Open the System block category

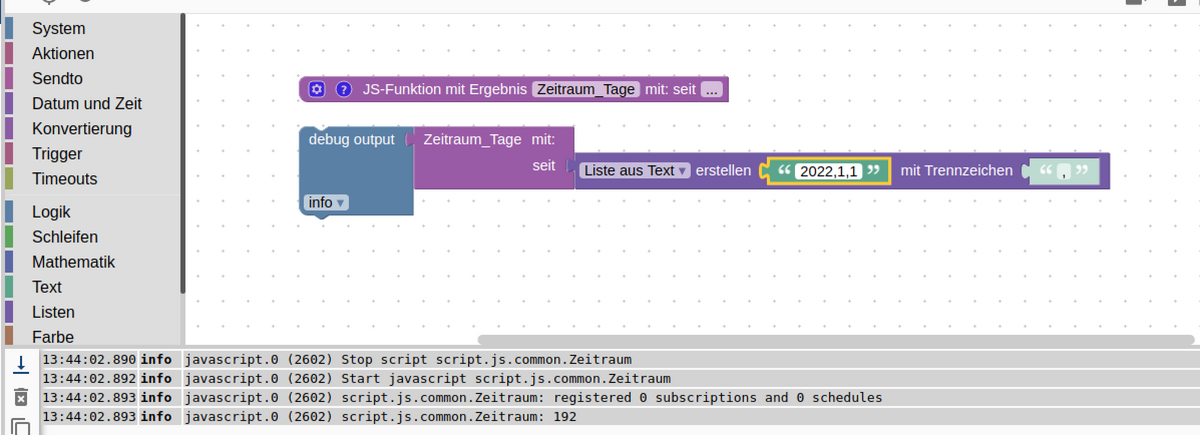pyautogui.click(x=58, y=29)
